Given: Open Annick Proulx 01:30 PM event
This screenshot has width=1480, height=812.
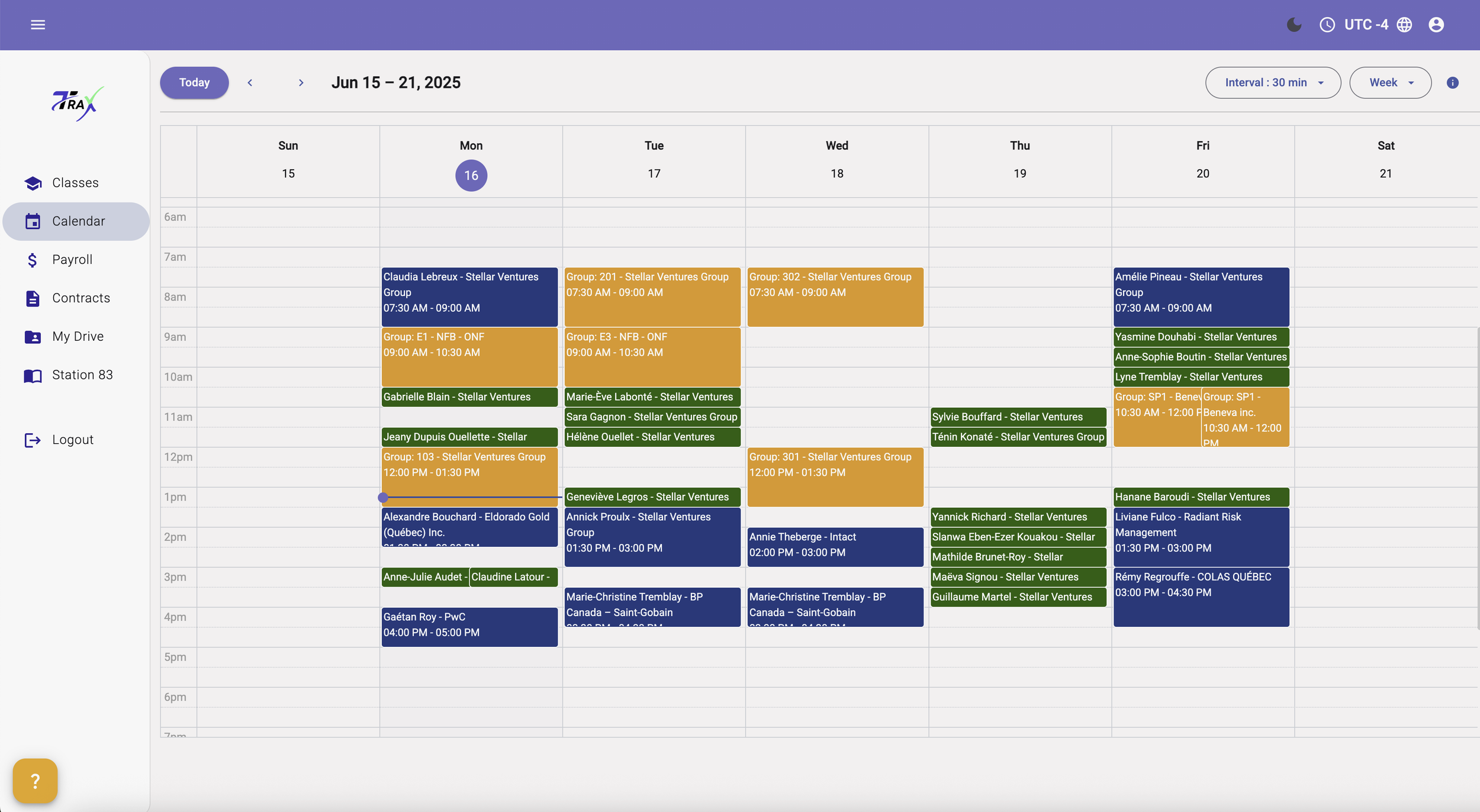Looking at the screenshot, I should 652,537.
